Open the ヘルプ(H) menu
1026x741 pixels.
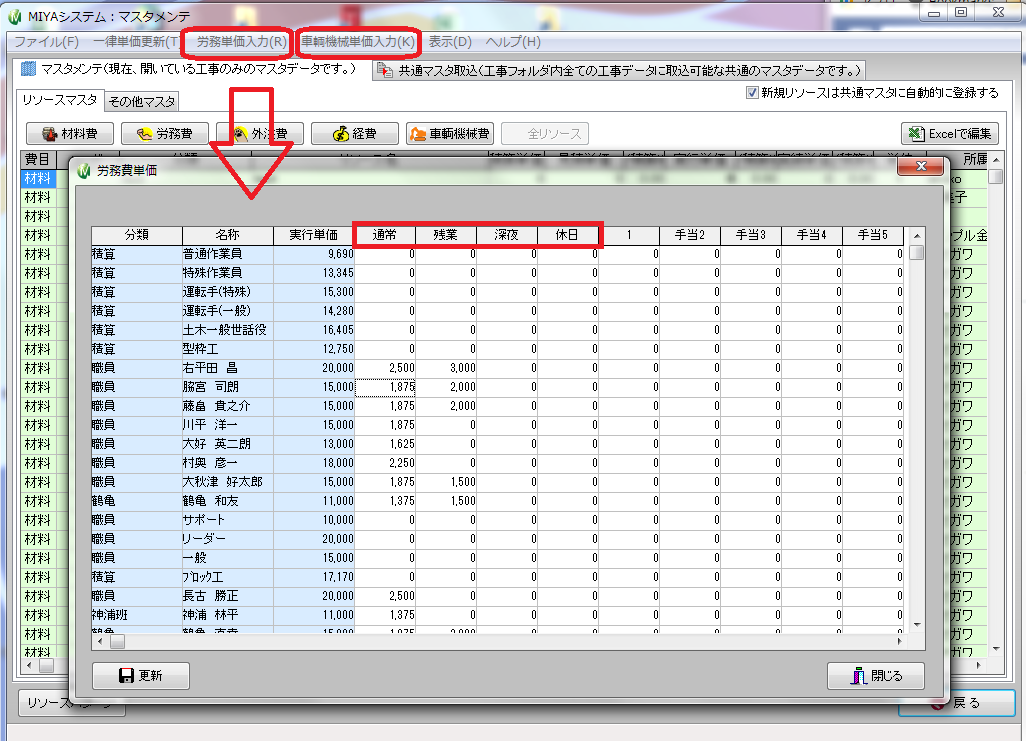coord(513,42)
